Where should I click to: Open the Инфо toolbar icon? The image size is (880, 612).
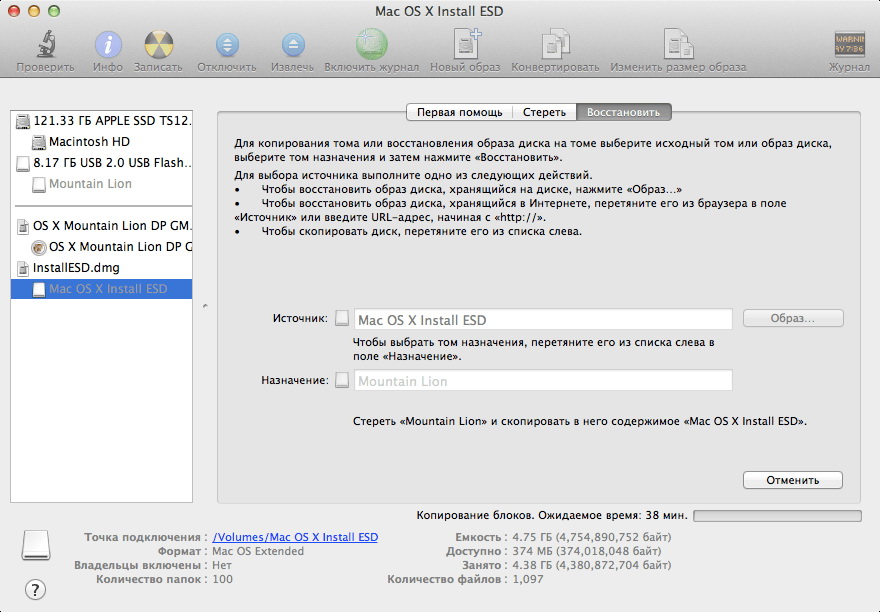(x=108, y=44)
